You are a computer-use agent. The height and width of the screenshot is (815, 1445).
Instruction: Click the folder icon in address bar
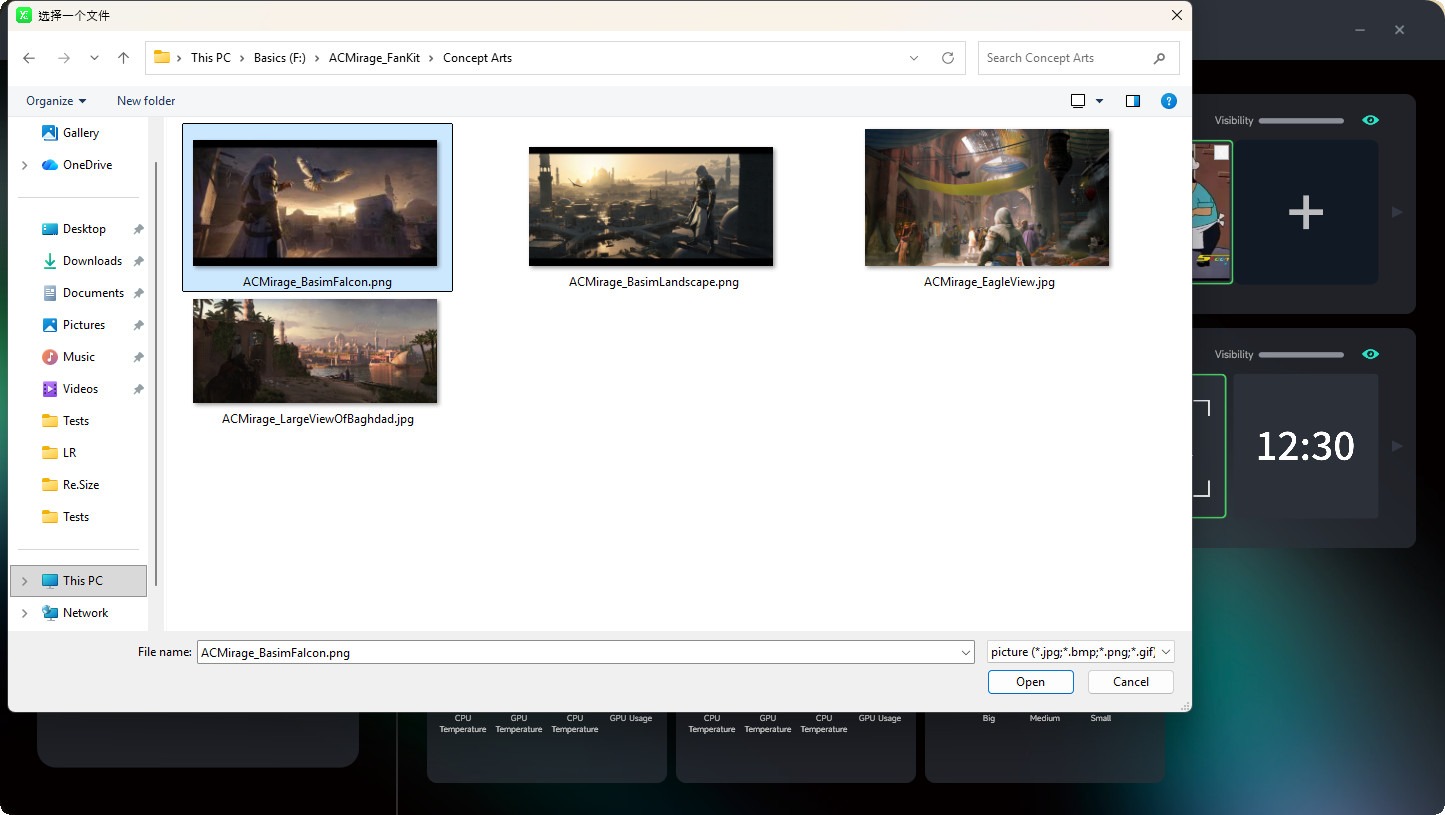click(162, 57)
